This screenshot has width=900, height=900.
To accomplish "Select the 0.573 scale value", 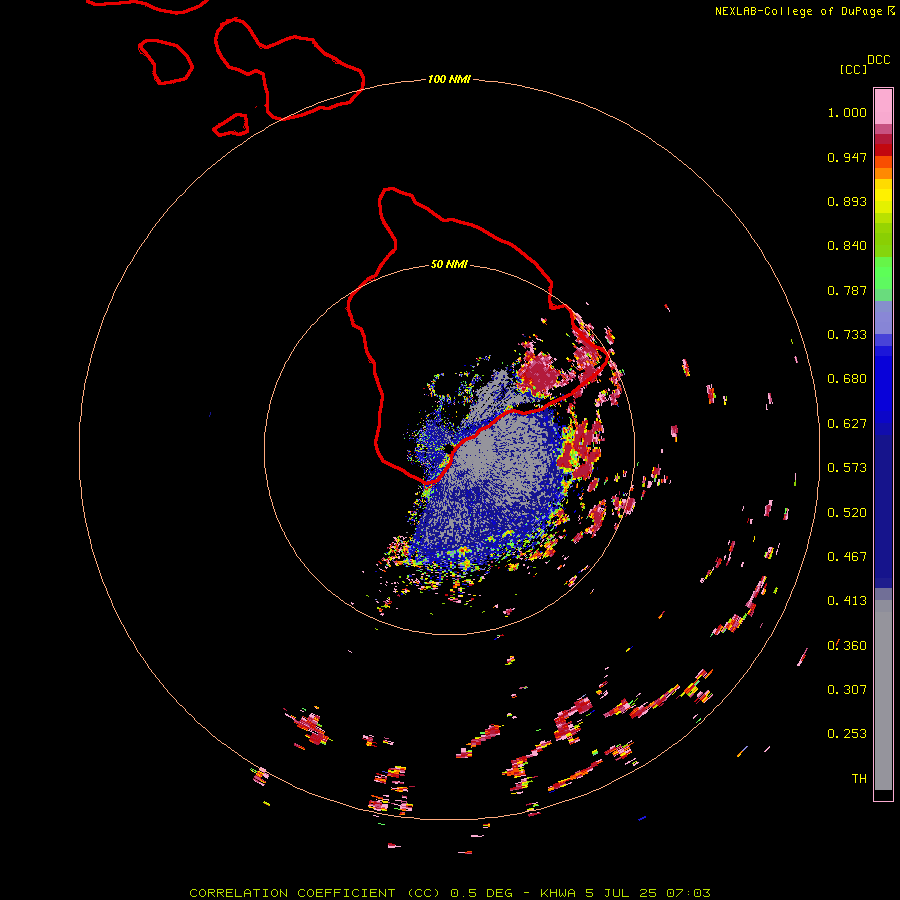I will (847, 468).
